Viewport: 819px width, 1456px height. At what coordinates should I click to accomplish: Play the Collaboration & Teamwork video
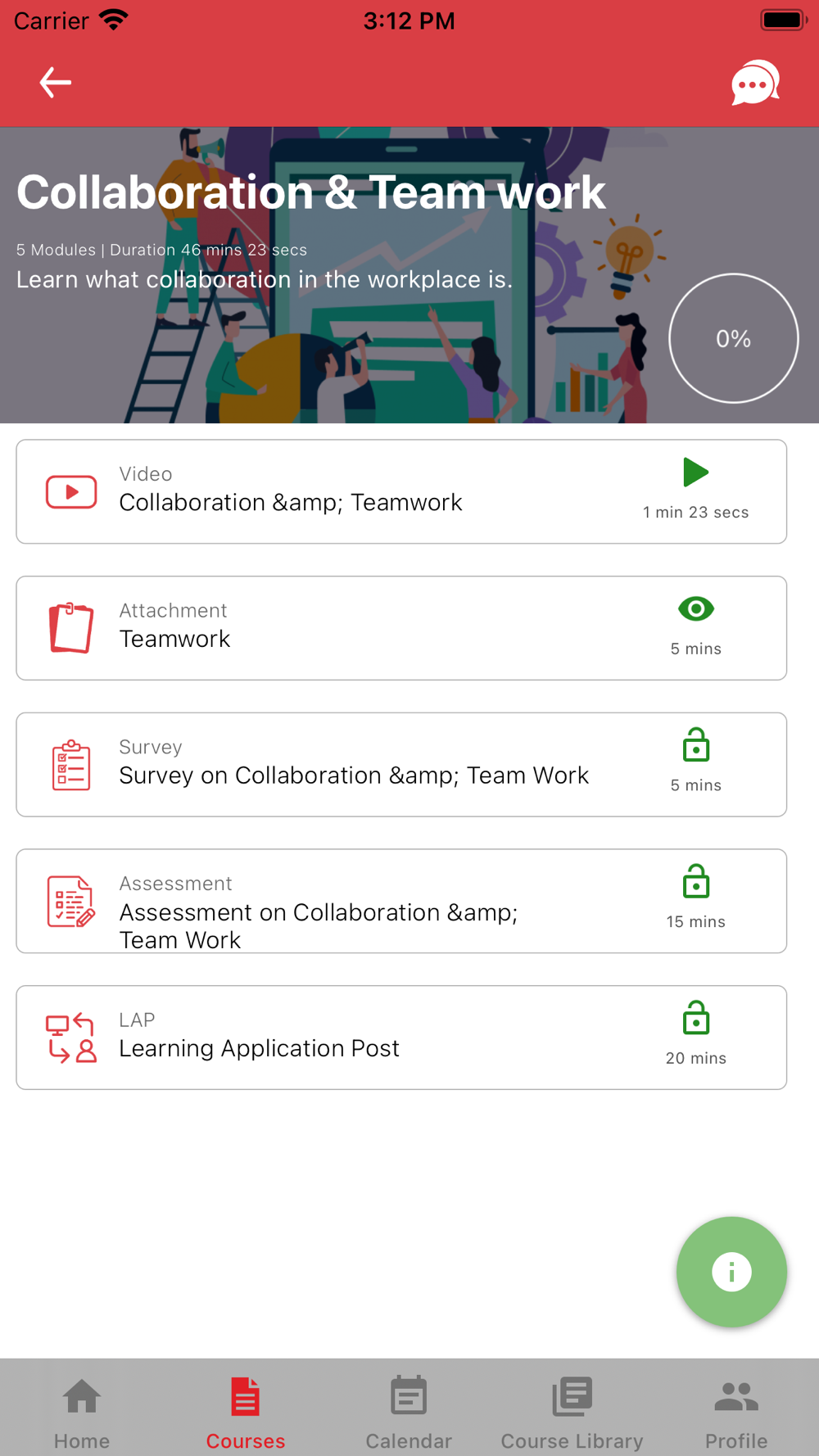point(695,473)
